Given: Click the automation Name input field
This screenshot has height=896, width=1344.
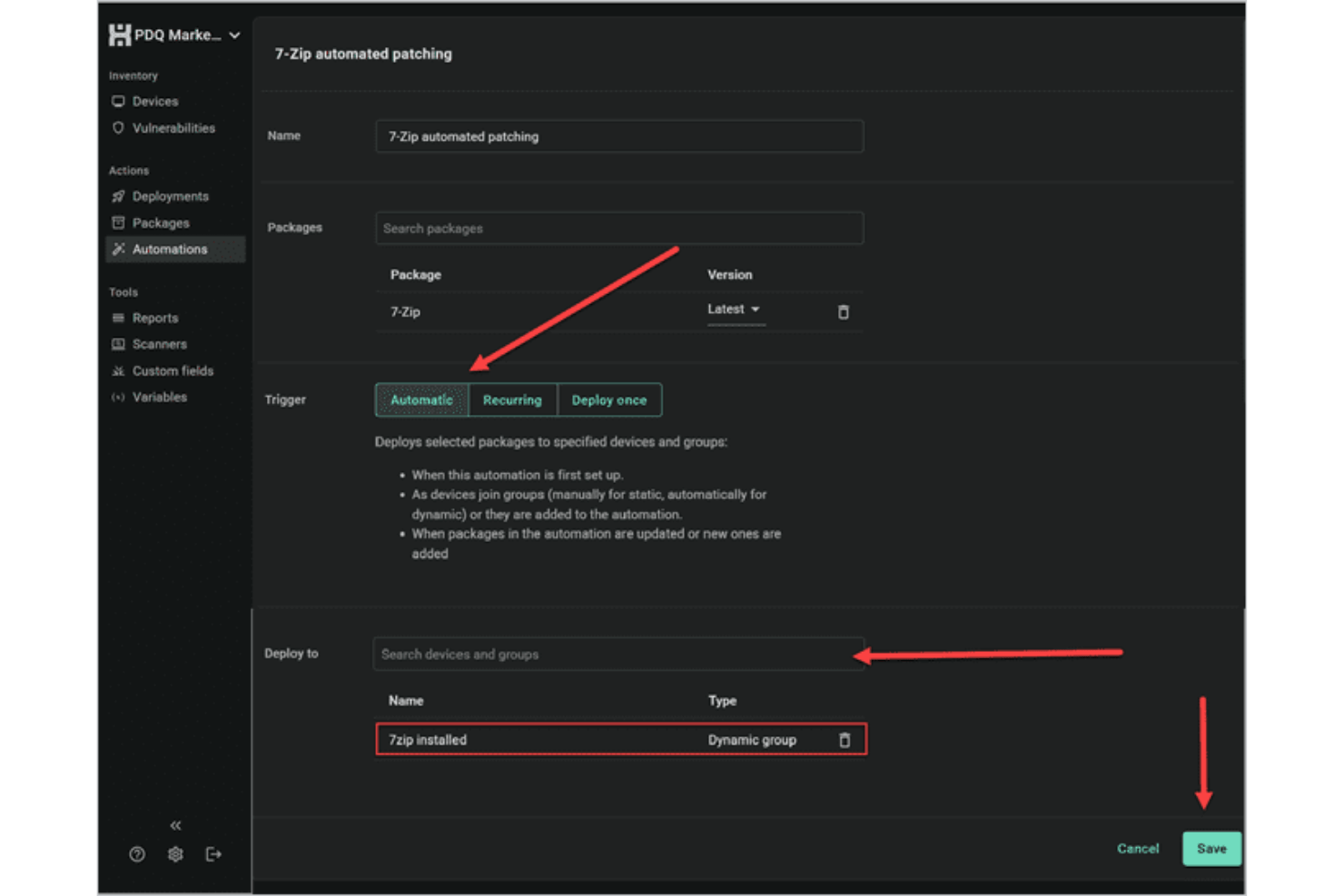Looking at the screenshot, I should pos(619,137).
